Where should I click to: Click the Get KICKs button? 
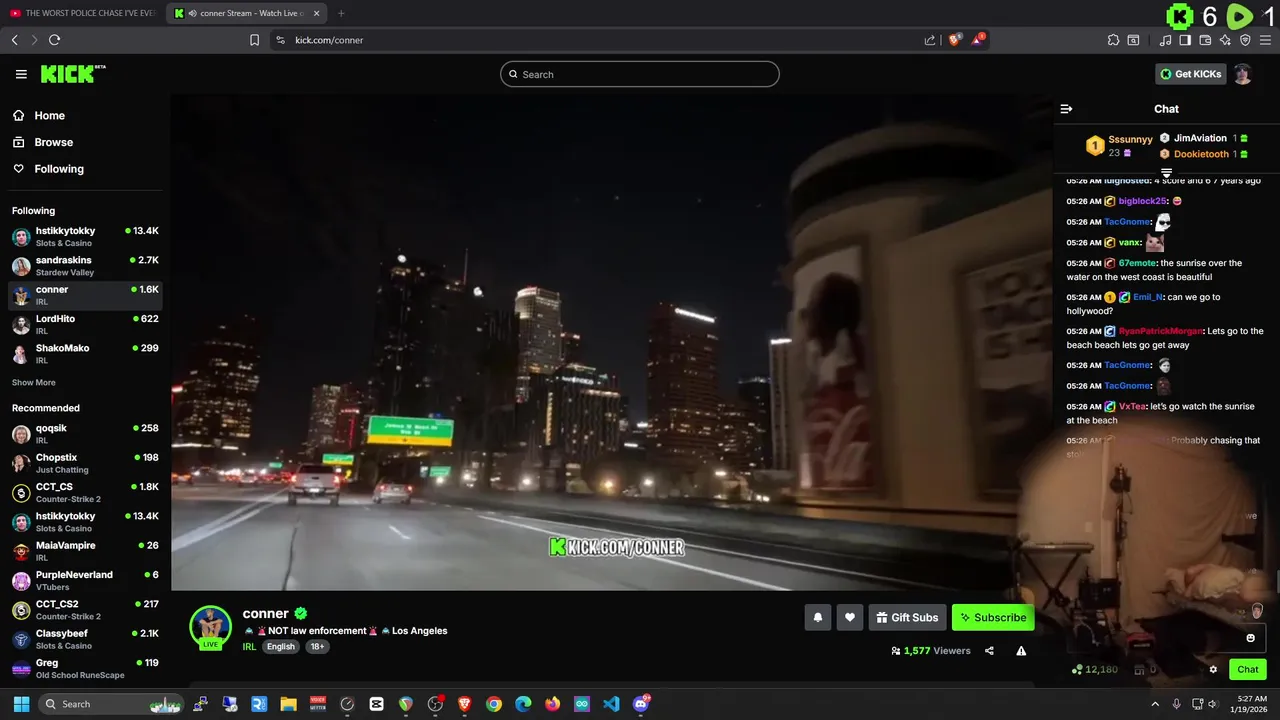pyautogui.click(x=1190, y=74)
